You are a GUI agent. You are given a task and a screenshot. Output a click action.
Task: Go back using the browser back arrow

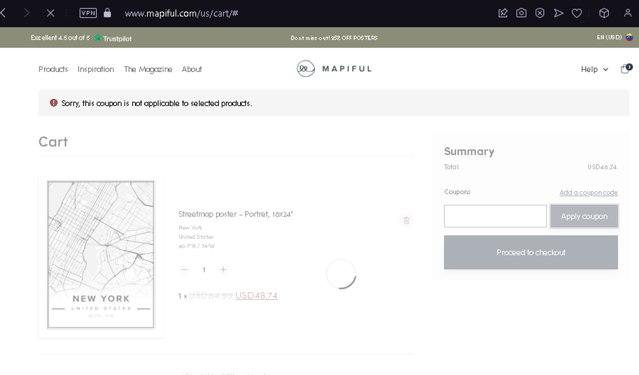point(3,13)
